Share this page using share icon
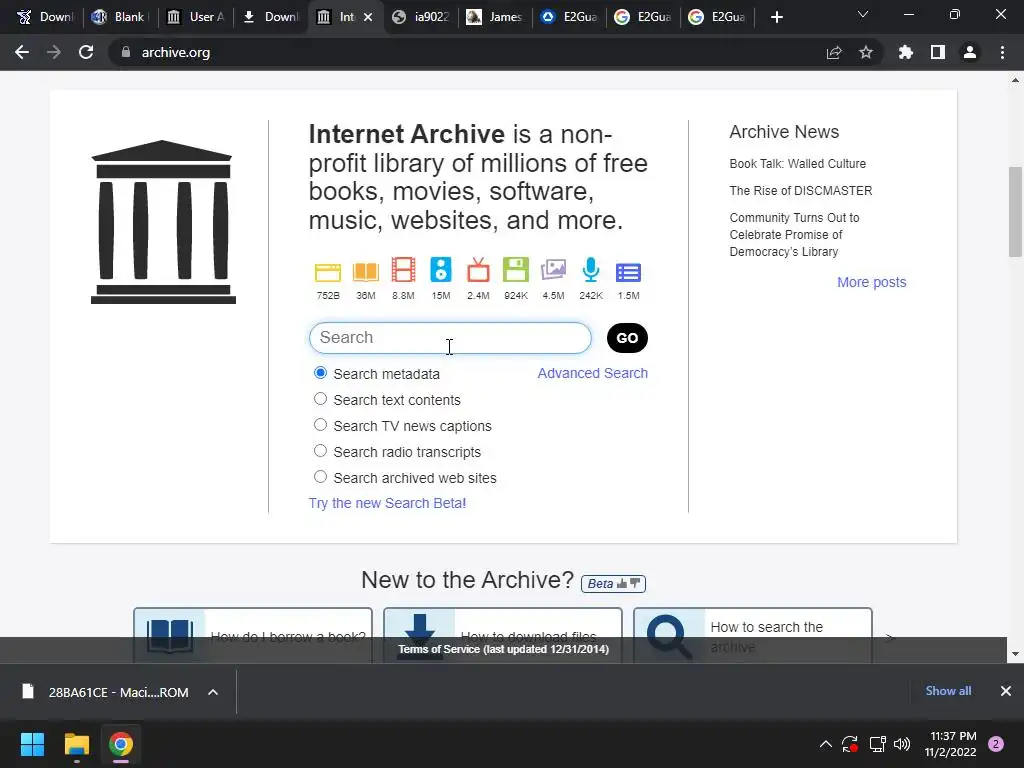Screen dimensions: 1024x768 click(834, 52)
